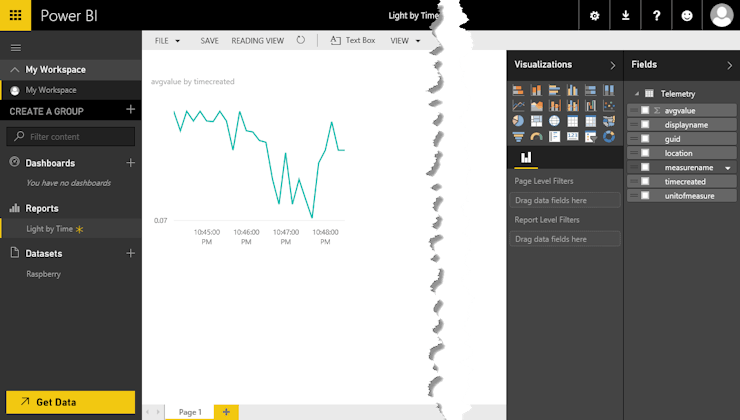Viewport: 740px width, 420px height.
Task: Select the Multi-row card visualization
Action: click(x=555, y=136)
